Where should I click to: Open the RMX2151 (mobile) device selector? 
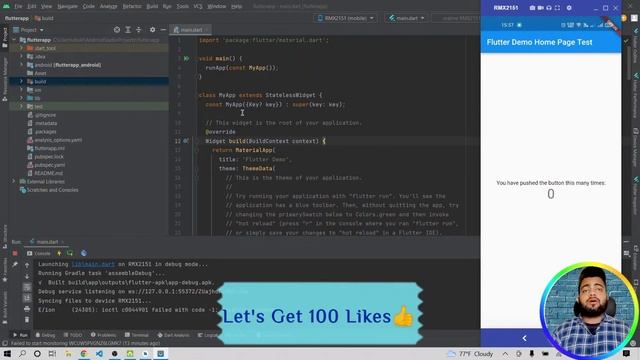[346, 18]
